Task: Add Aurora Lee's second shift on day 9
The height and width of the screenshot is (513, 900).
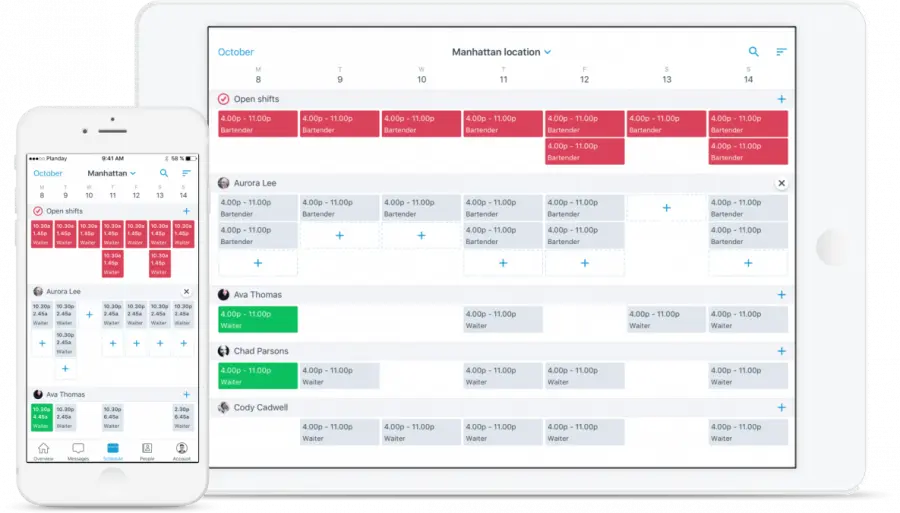Action: click(x=340, y=235)
